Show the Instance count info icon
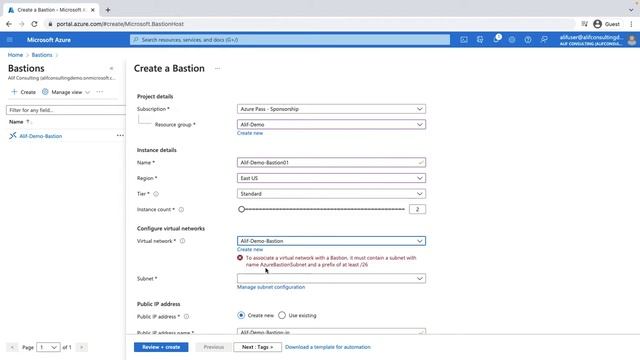This screenshot has height=360, width=640. click(181, 209)
